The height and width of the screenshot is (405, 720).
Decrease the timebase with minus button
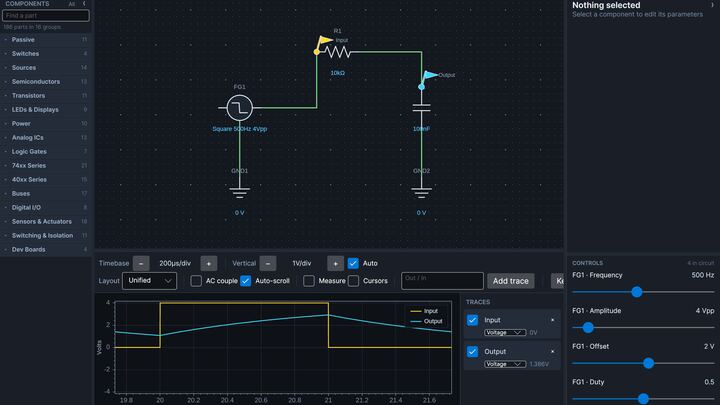click(141, 264)
